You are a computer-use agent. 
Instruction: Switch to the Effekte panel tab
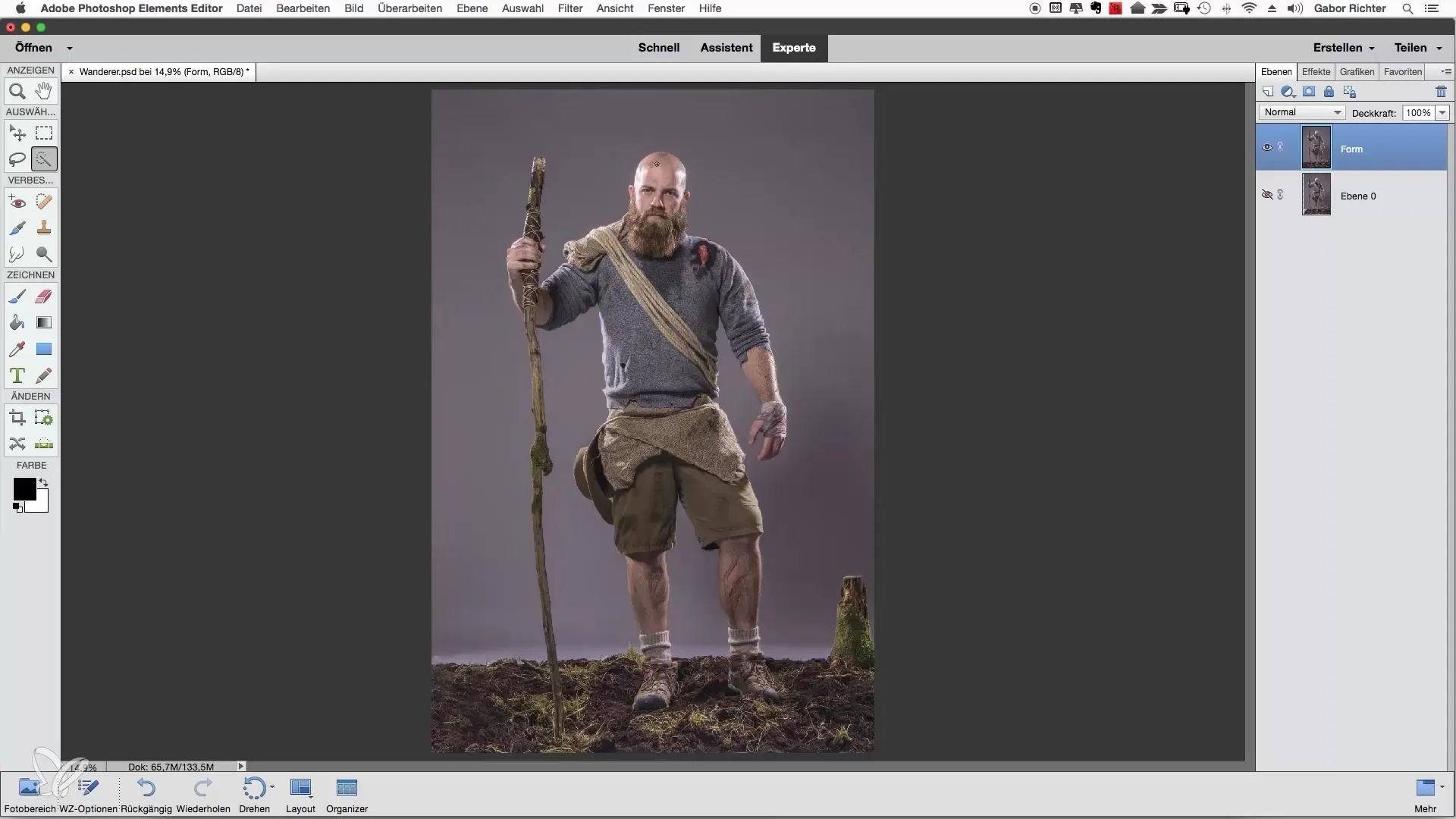coord(1316,72)
